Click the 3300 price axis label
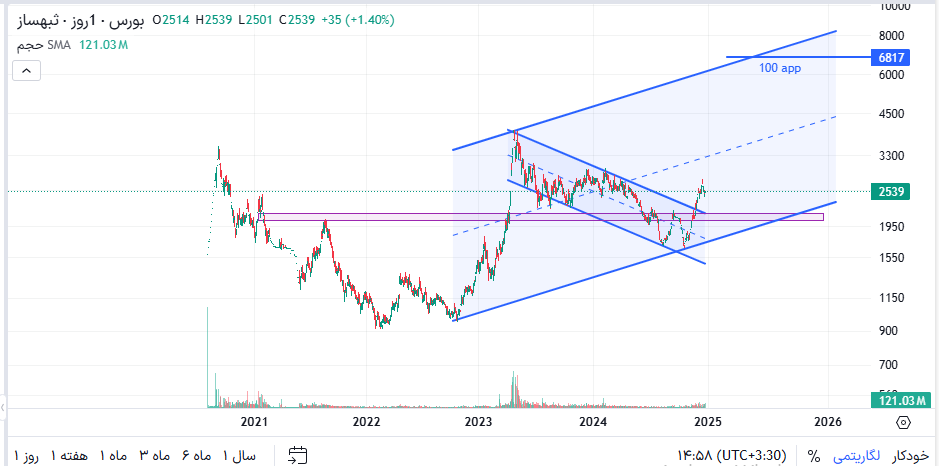Image resolution: width=939 pixels, height=466 pixels. pos(891,156)
